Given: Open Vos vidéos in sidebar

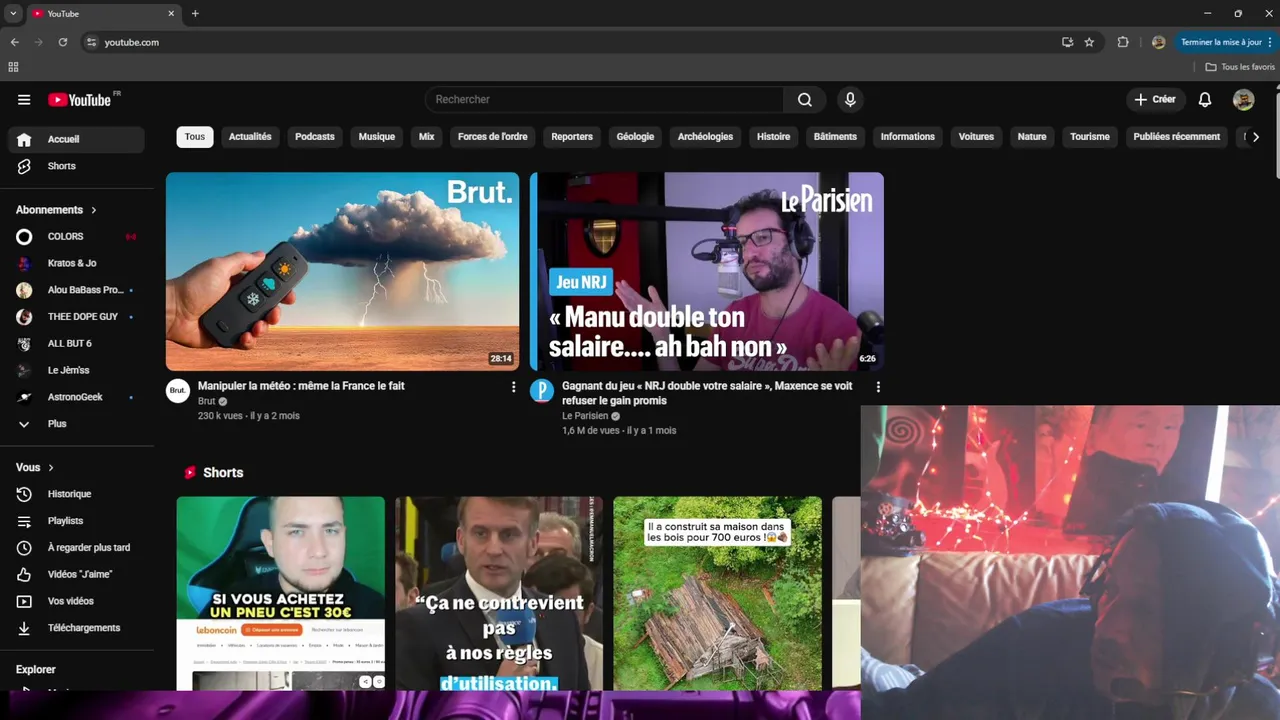Looking at the screenshot, I should coord(76,601).
